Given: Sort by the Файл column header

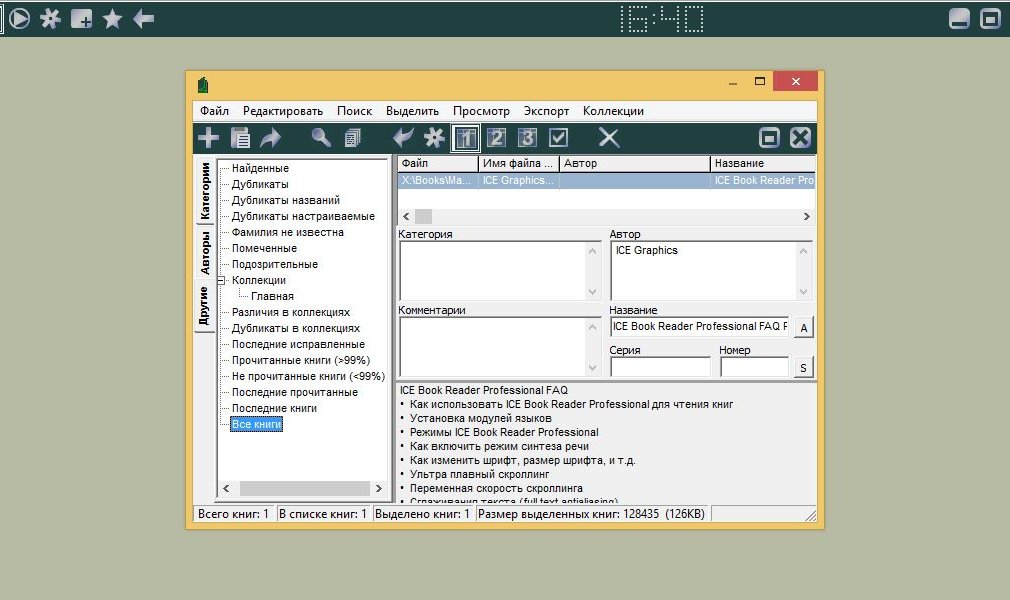Looking at the screenshot, I should (x=438, y=164).
